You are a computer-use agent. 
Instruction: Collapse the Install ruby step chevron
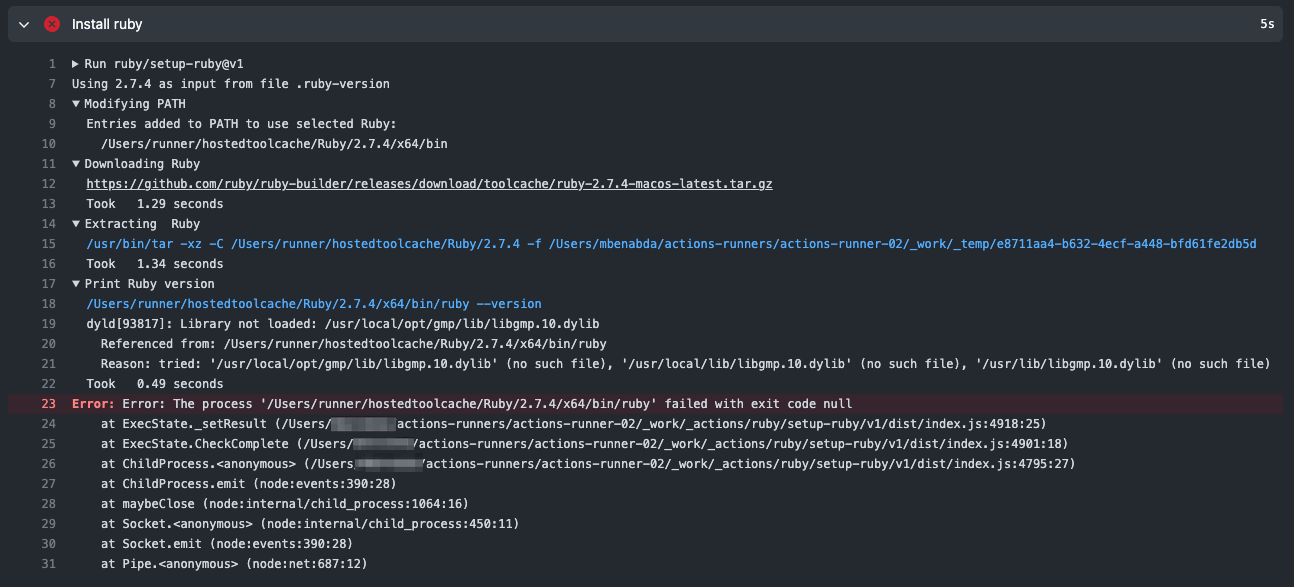click(x=24, y=24)
